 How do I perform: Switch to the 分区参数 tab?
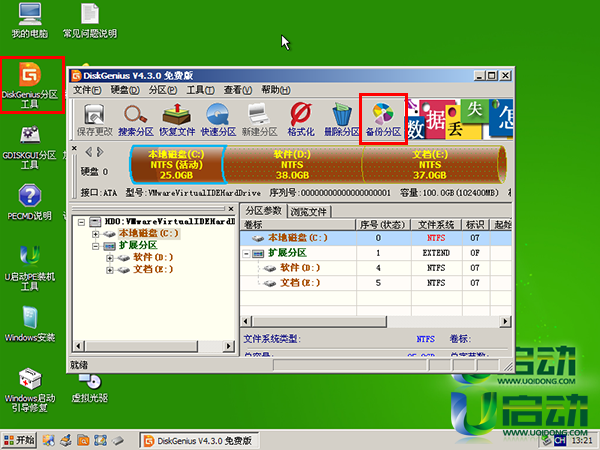click(263, 210)
